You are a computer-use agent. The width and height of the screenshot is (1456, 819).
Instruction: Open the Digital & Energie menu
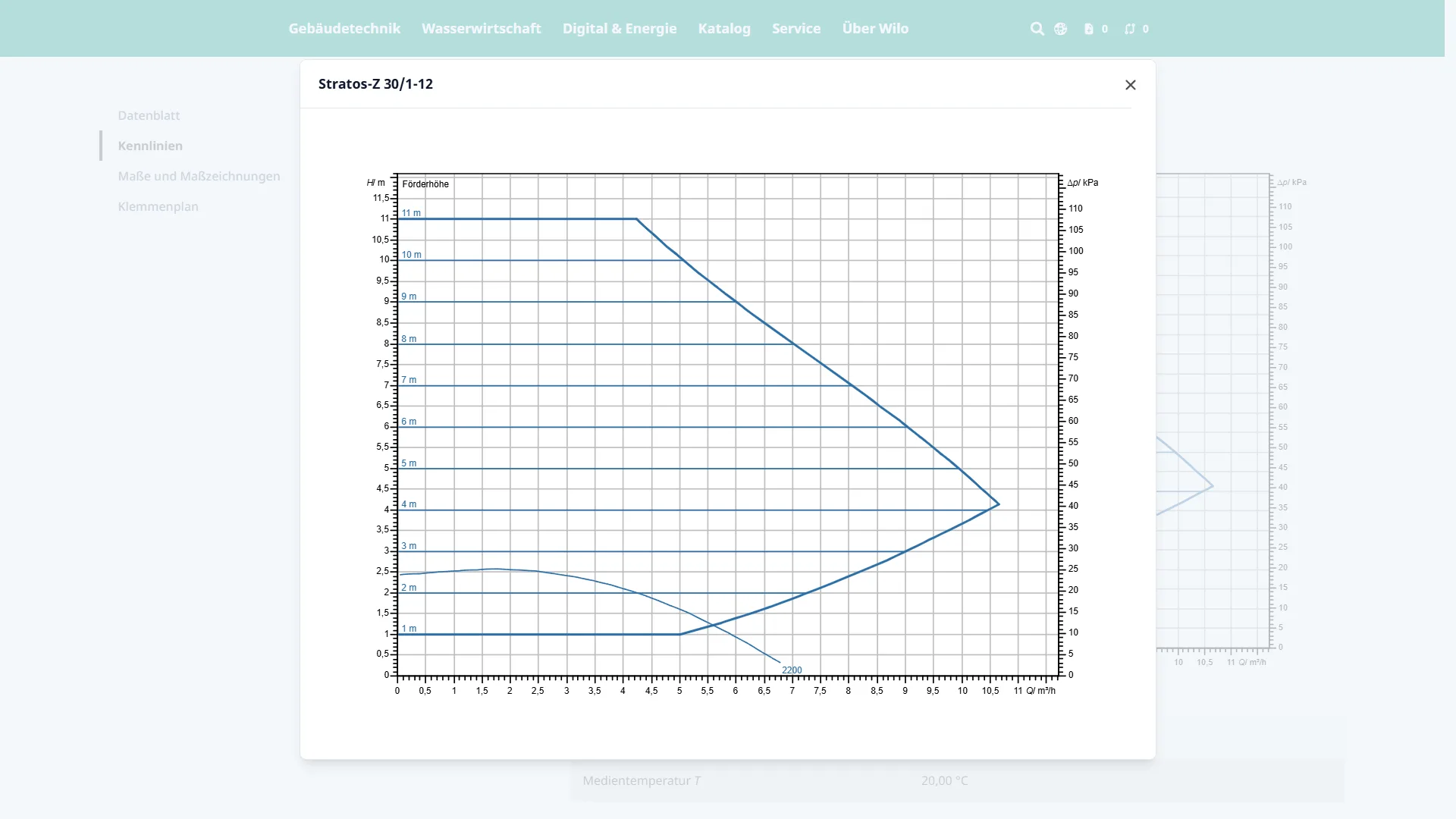coord(620,28)
